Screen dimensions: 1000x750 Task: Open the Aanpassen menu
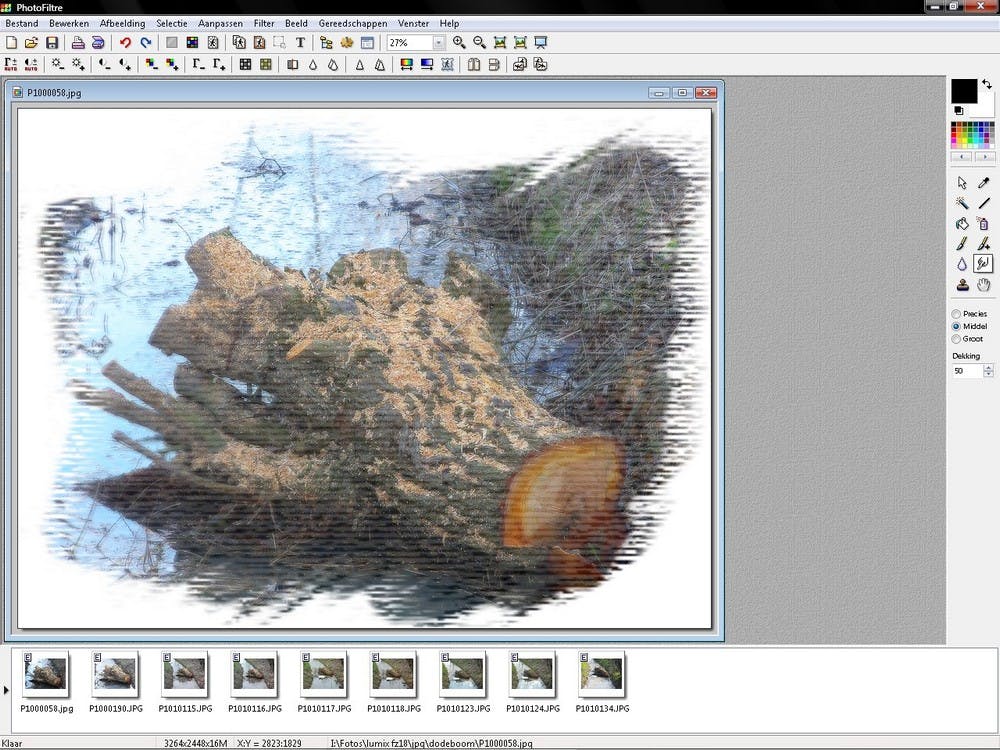[x=220, y=24]
